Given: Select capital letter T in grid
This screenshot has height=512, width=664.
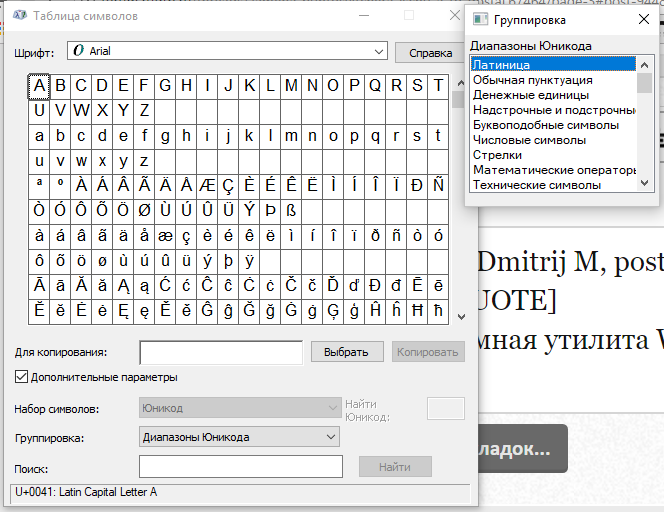Looking at the screenshot, I should [438, 86].
